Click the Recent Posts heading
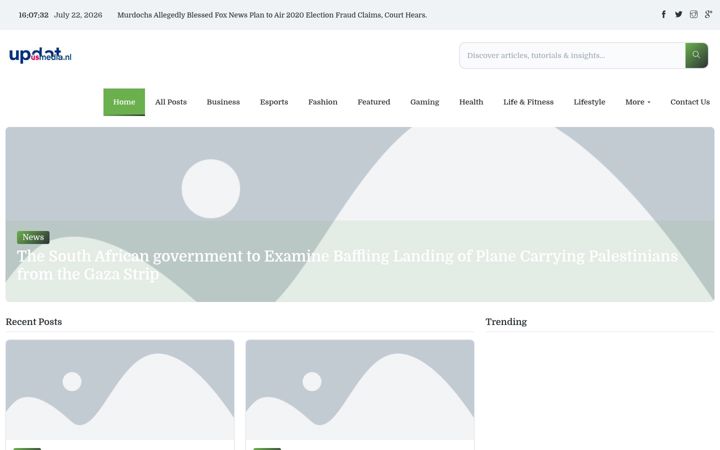 (34, 322)
